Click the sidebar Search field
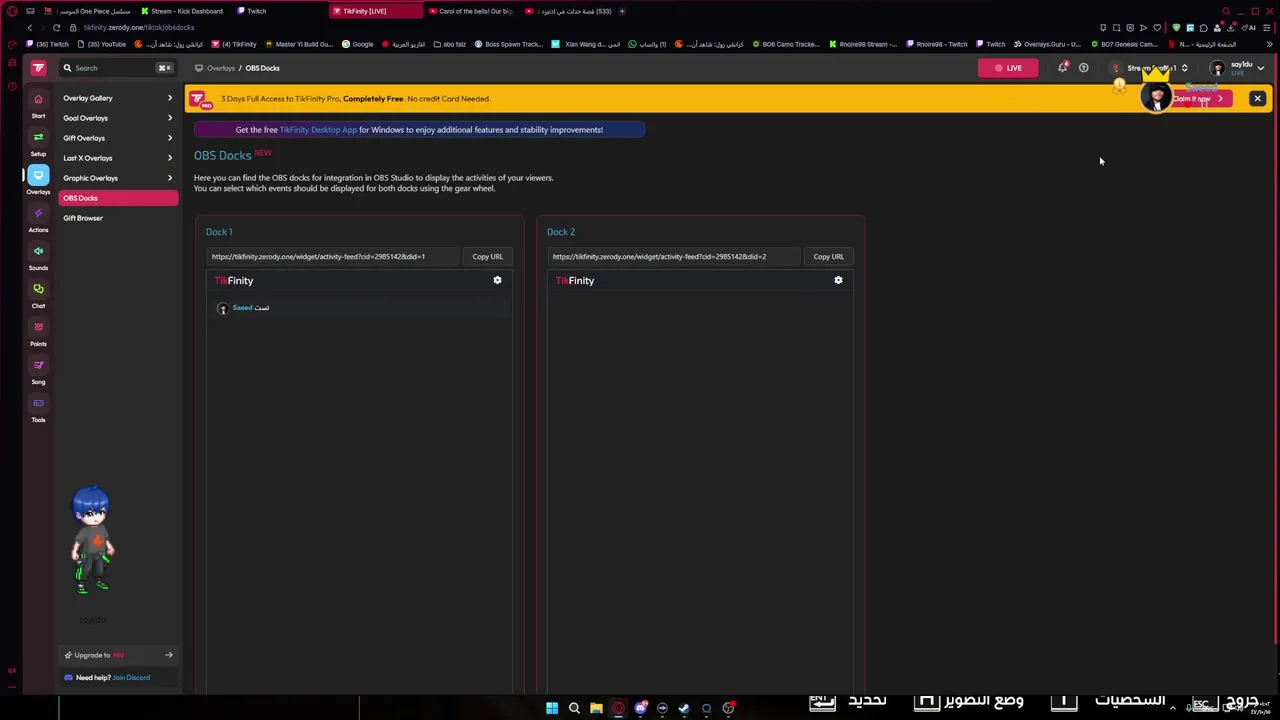The width and height of the screenshot is (1280, 720). tap(117, 68)
